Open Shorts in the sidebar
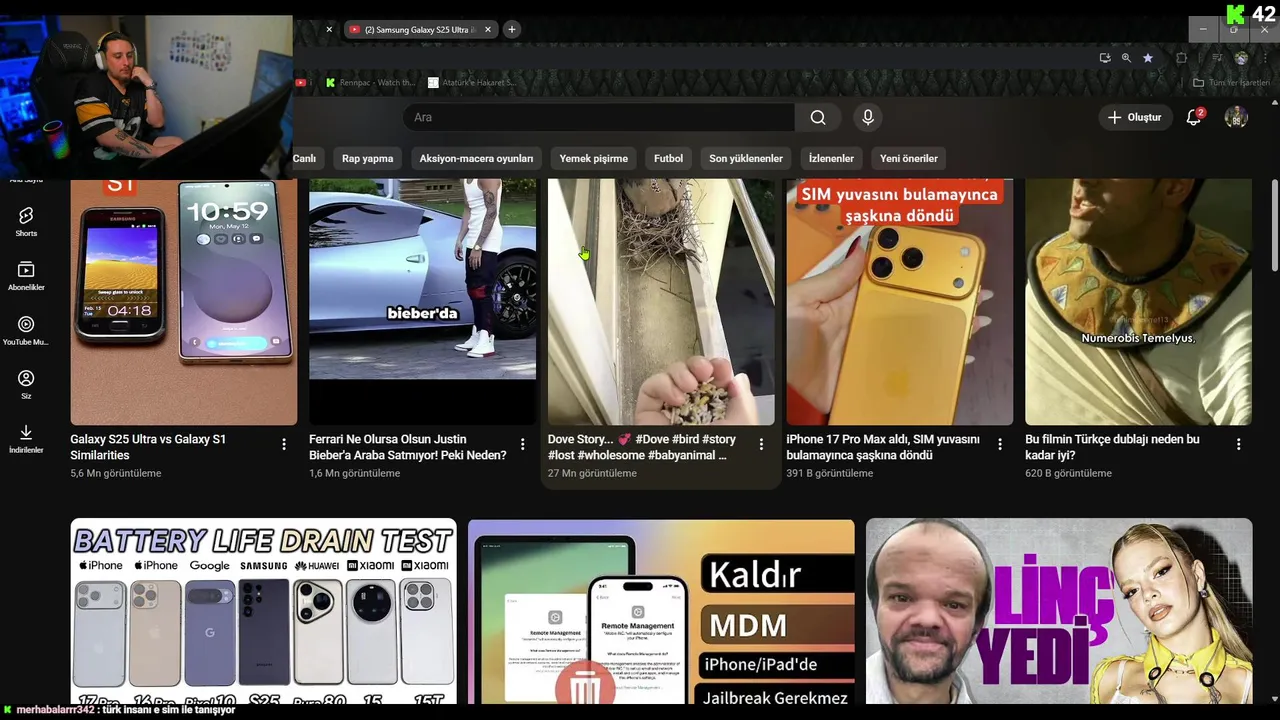The height and width of the screenshot is (720, 1280). pos(26,222)
